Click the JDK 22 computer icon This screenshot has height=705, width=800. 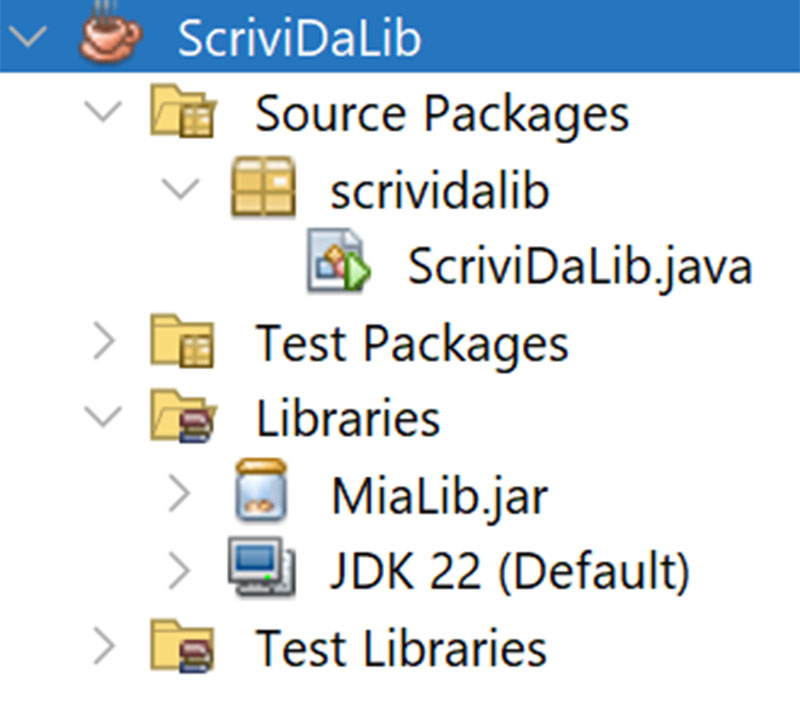[262, 567]
